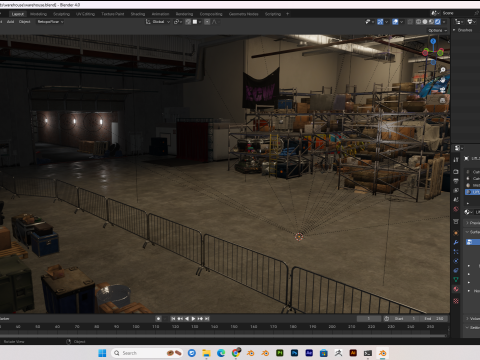Image resolution: width=480 pixels, height=360 pixels.
Task: Select solid viewport shading
Action: click(x=425, y=22)
